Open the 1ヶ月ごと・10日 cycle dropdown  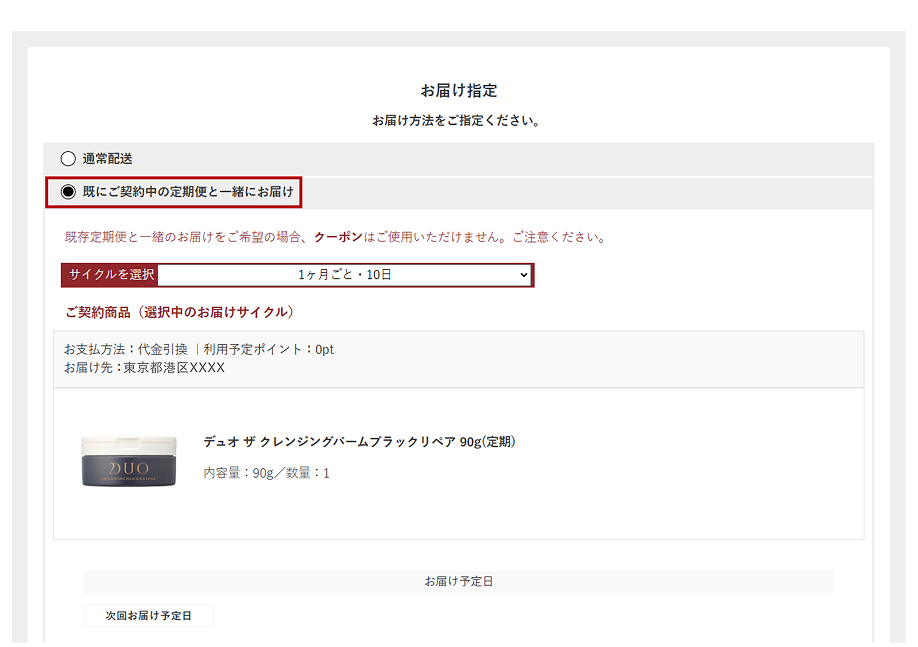343,275
